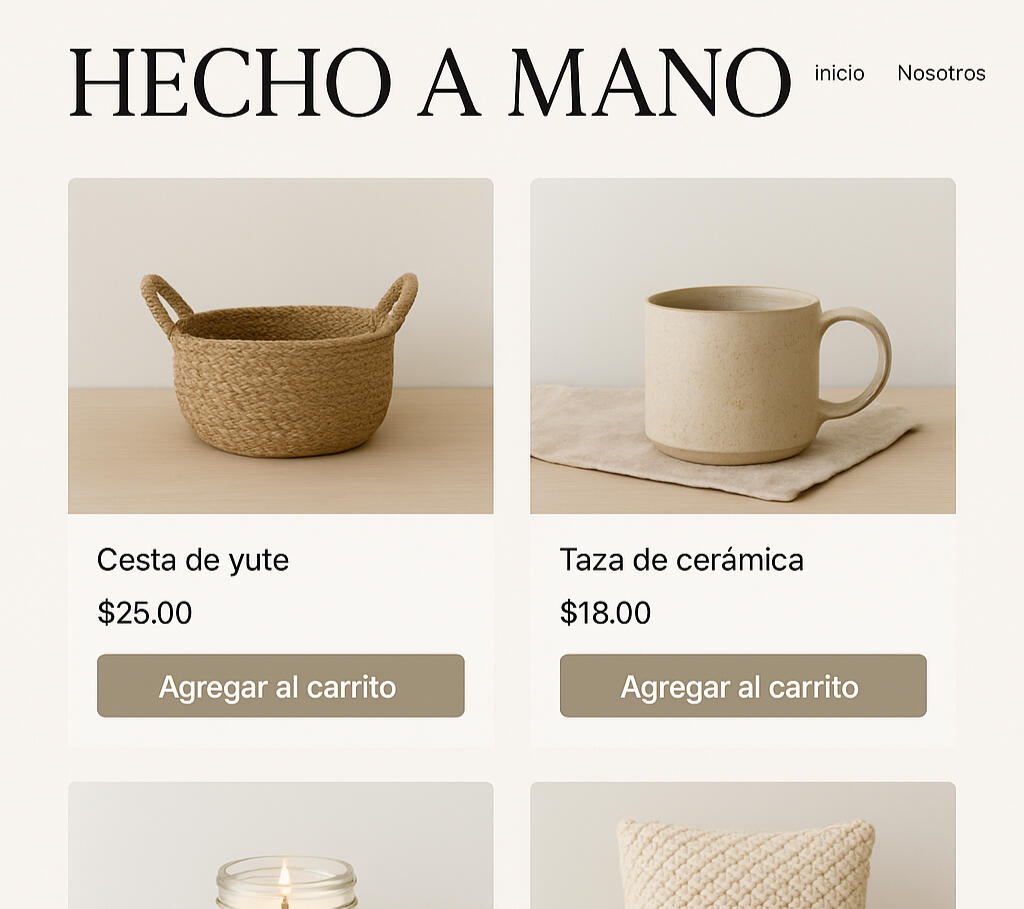Add Cesta de yute to the cart

[281, 686]
